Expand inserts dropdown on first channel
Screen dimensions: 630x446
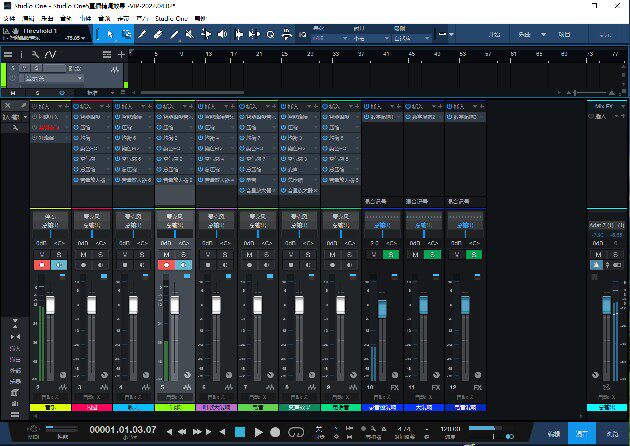click(x=60, y=106)
